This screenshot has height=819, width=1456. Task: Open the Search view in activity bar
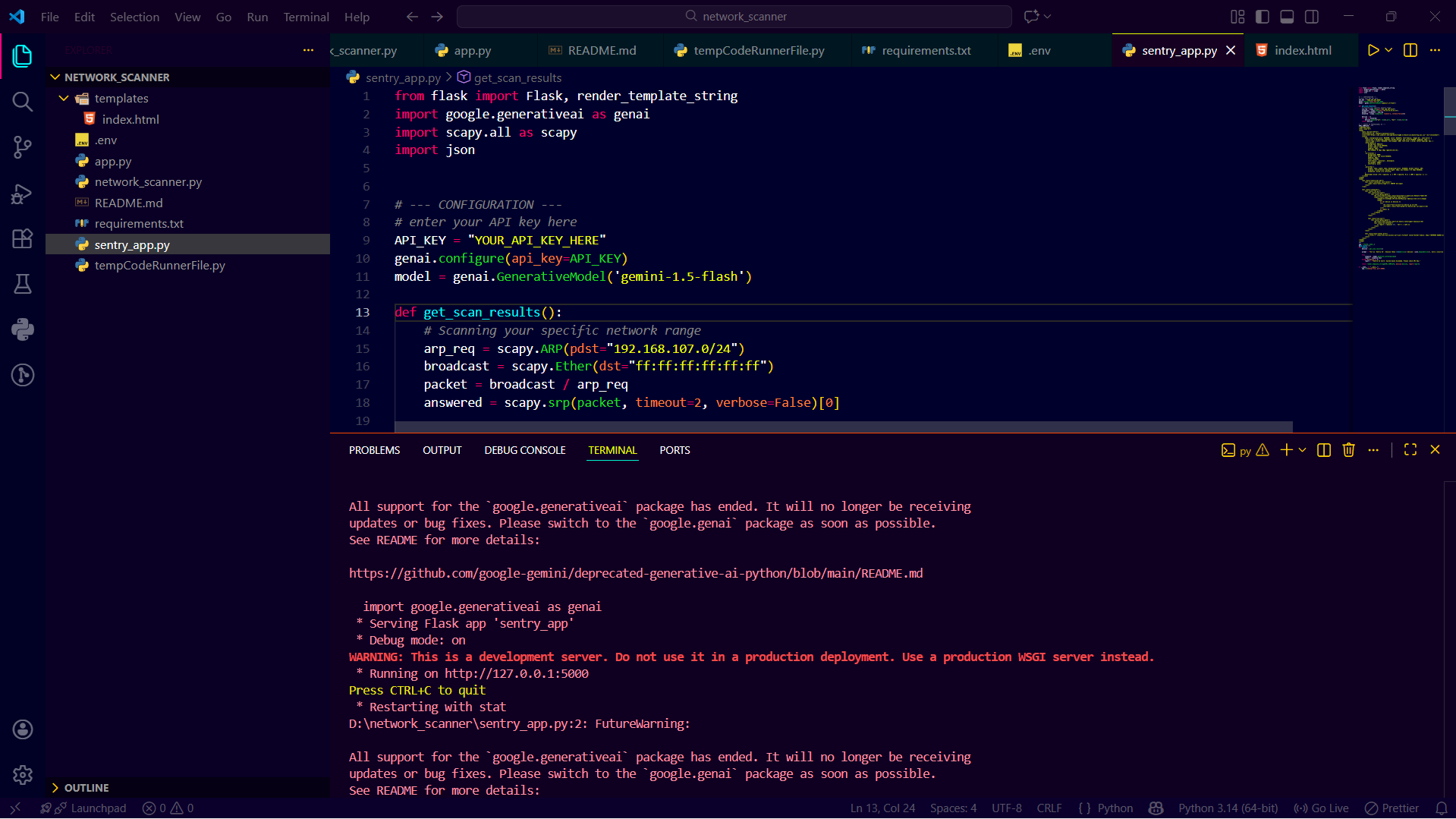tap(23, 101)
